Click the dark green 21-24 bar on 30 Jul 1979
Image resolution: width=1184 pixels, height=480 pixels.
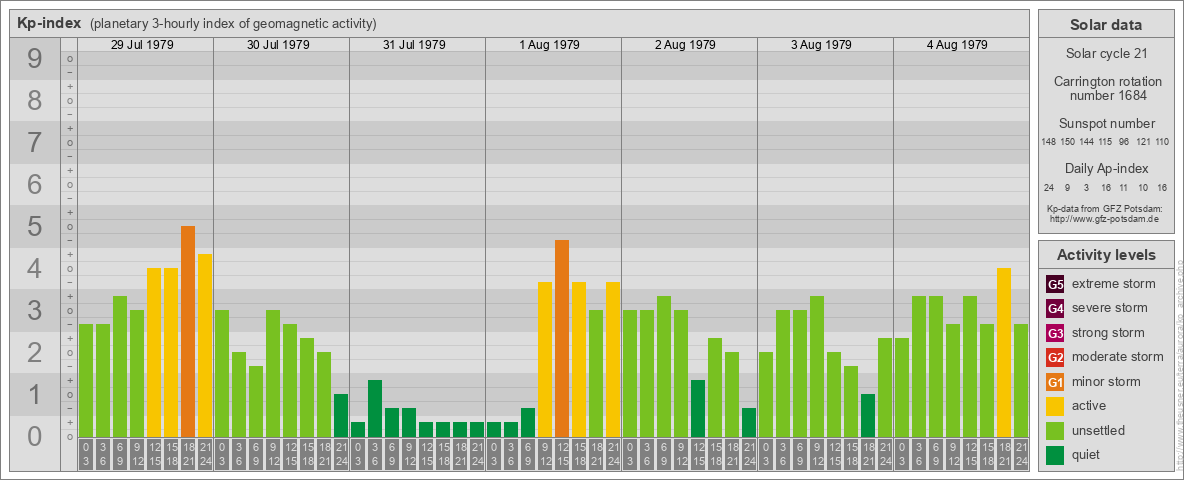pos(341,415)
